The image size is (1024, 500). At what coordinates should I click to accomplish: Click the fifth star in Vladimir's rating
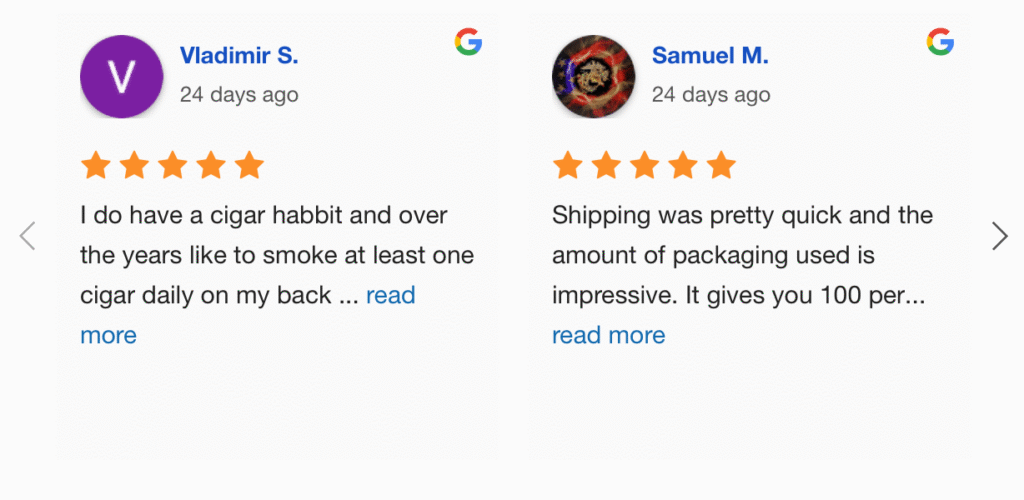[248, 165]
